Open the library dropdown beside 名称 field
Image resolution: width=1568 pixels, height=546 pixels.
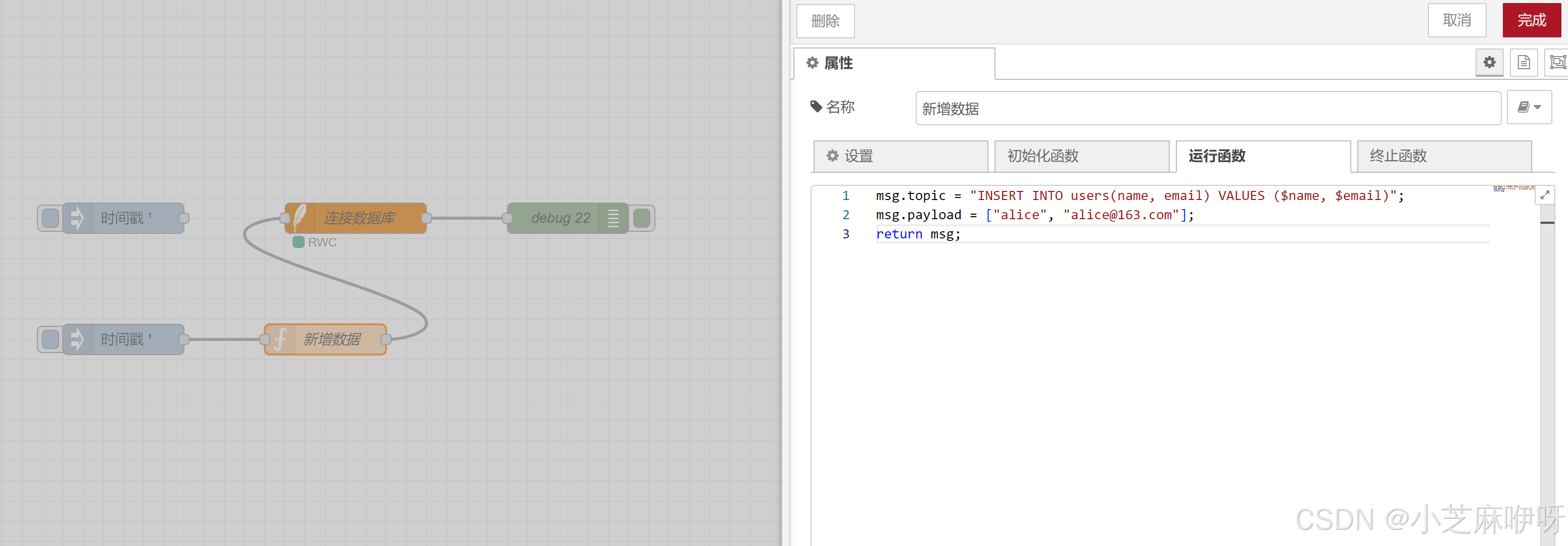tap(1529, 107)
